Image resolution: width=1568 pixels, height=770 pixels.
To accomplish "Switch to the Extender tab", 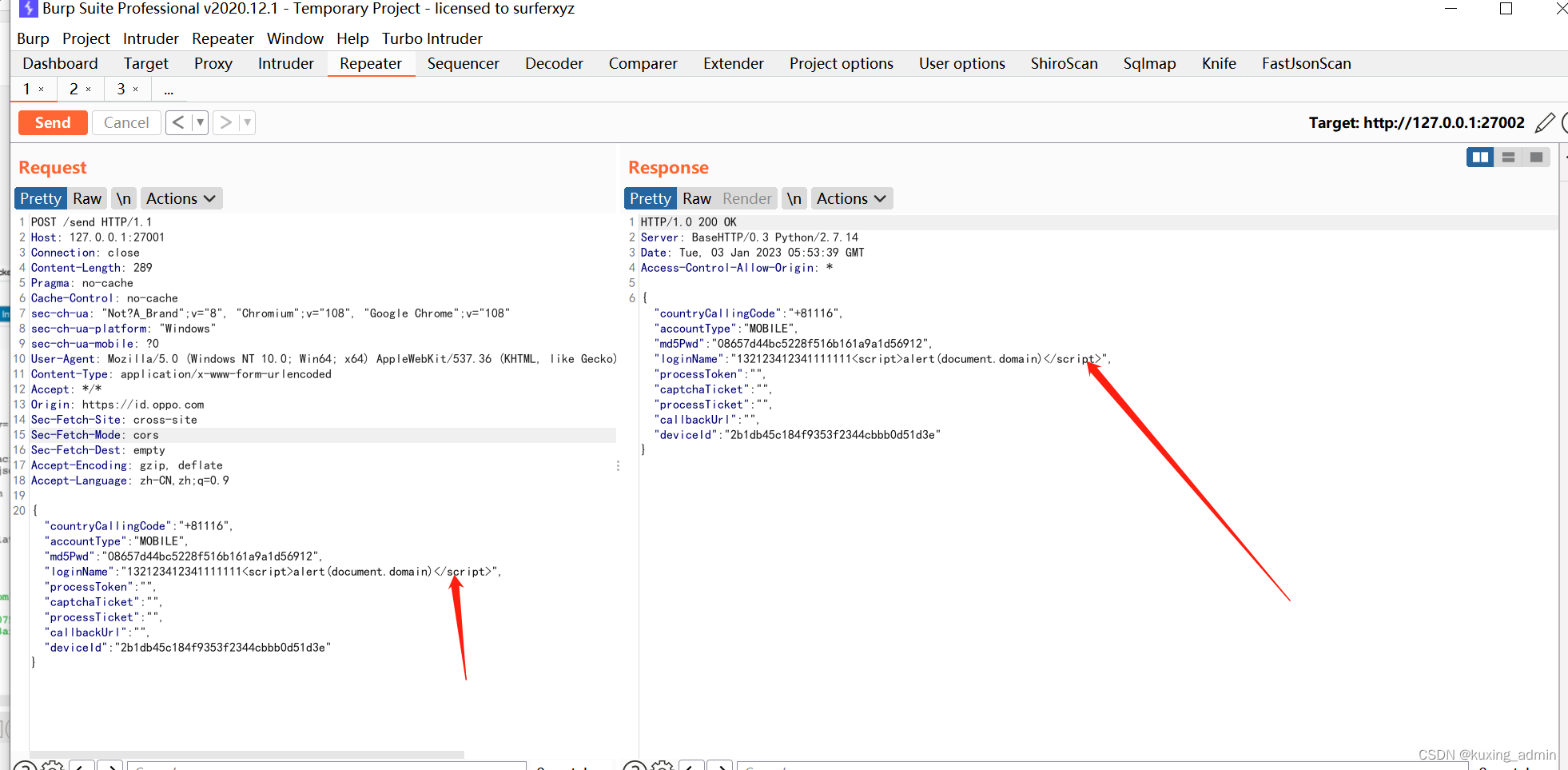I will tap(734, 63).
